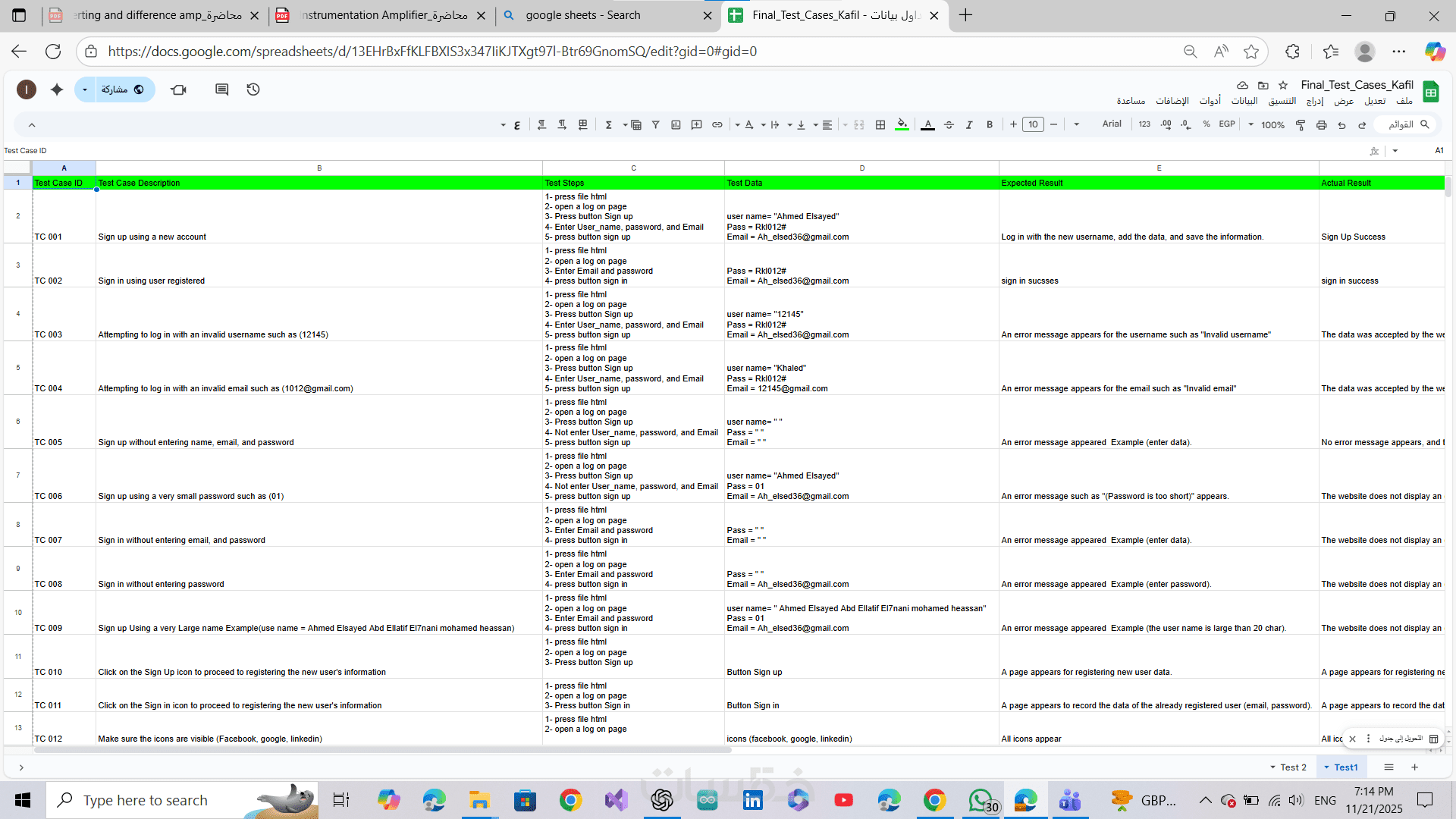
Task: Click the filter funnel icon
Action: click(x=655, y=124)
